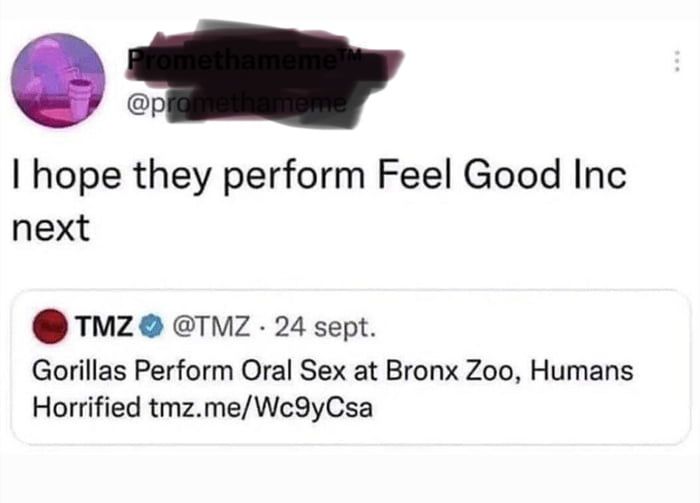700x503 pixels.
Task: Click the word "Horrified" before the link
Action: pos(86,409)
